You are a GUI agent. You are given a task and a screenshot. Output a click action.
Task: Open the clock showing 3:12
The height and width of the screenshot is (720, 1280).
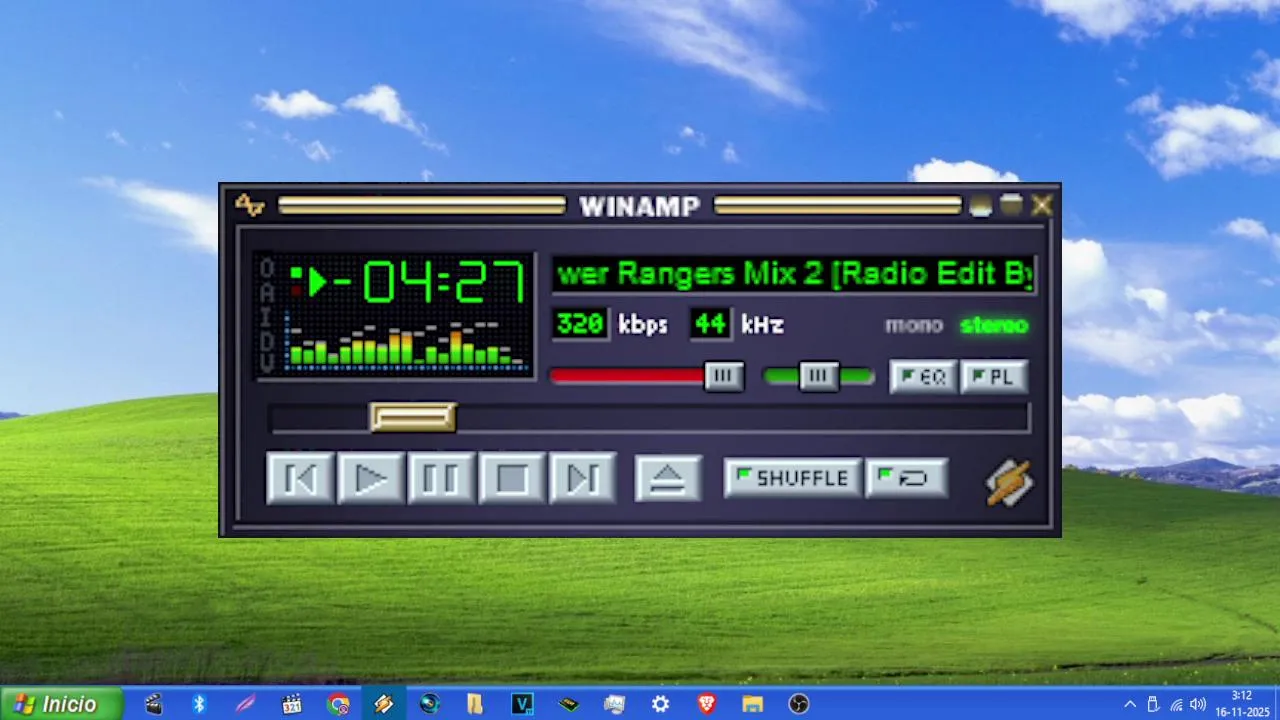tap(1241, 704)
